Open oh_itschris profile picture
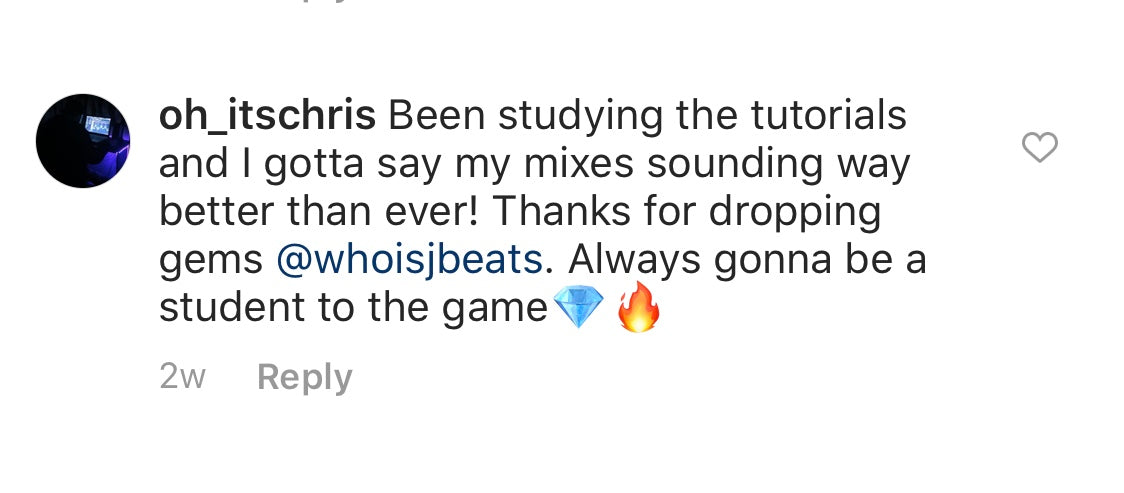The height and width of the screenshot is (493, 1124). coord(83,140)
